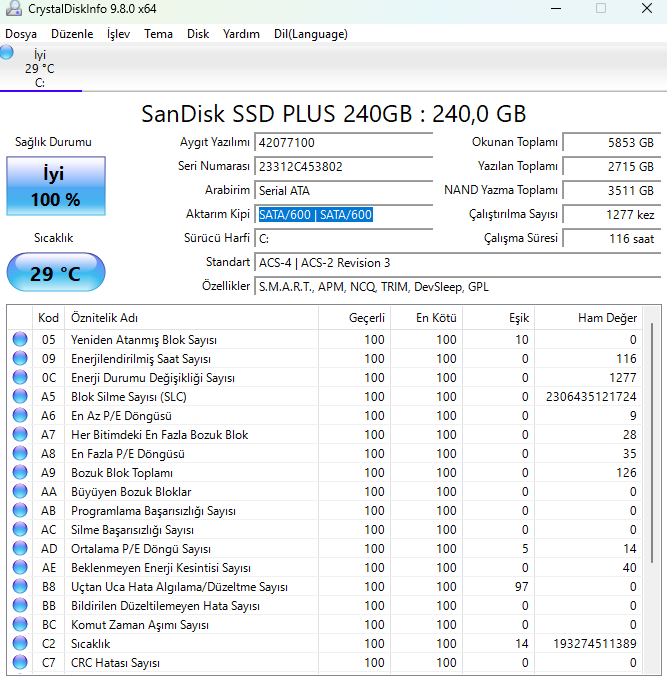Open the Tema menu
Viewport: 667px width, 682px height.
158,34
